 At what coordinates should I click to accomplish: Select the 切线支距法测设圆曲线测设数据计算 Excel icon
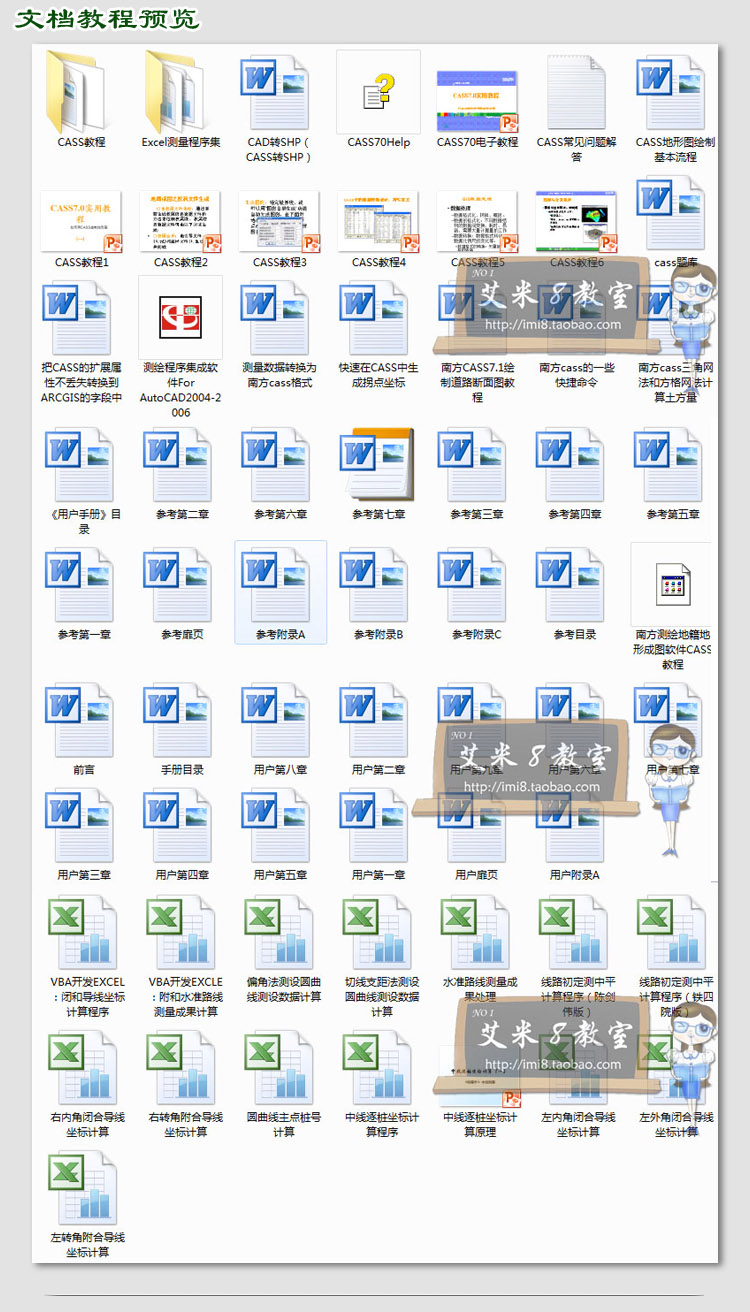point(379,934)
